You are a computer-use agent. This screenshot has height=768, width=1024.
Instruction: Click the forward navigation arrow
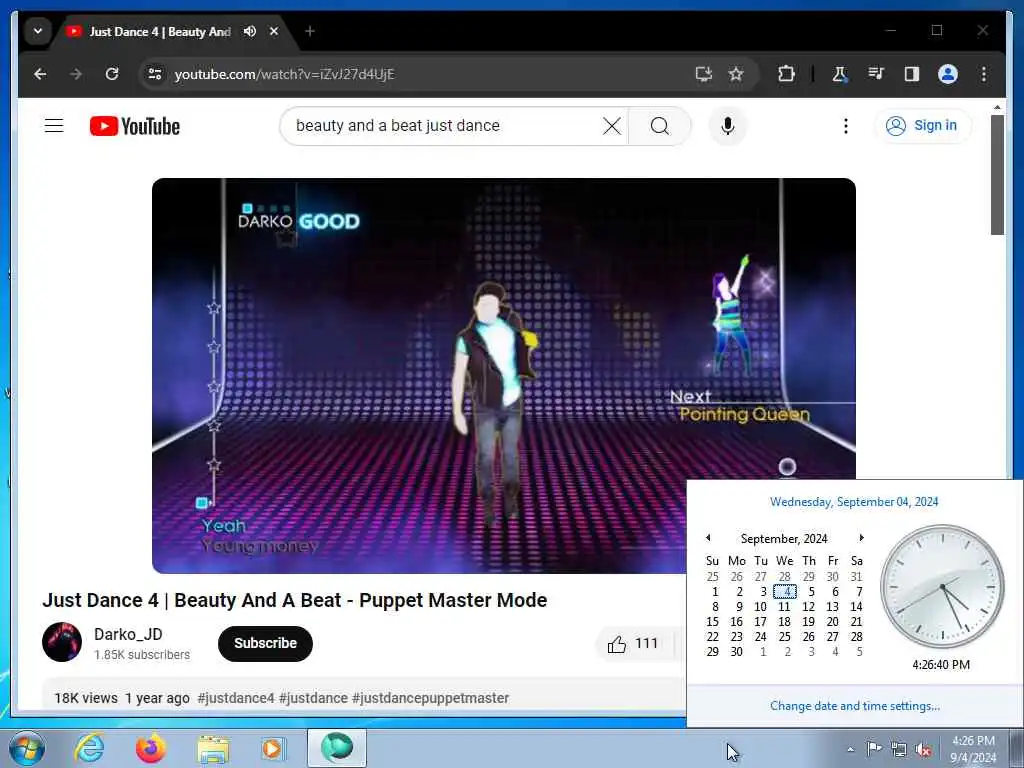click(x=76, y=74)
